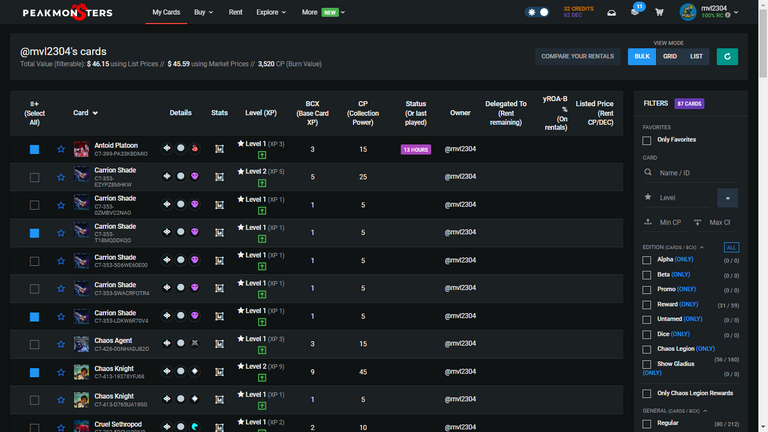
Task: Click the PeakMonsters logo
Action: 68,12
